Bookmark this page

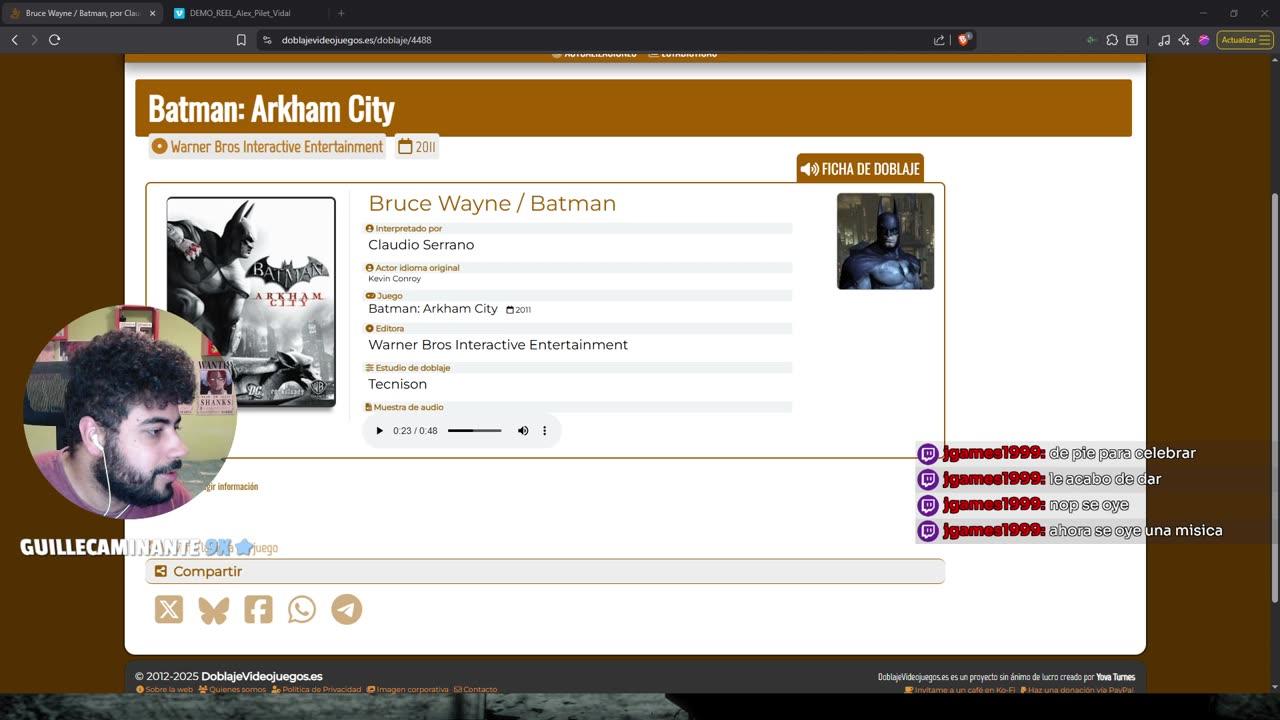click(x=241, y=40)
